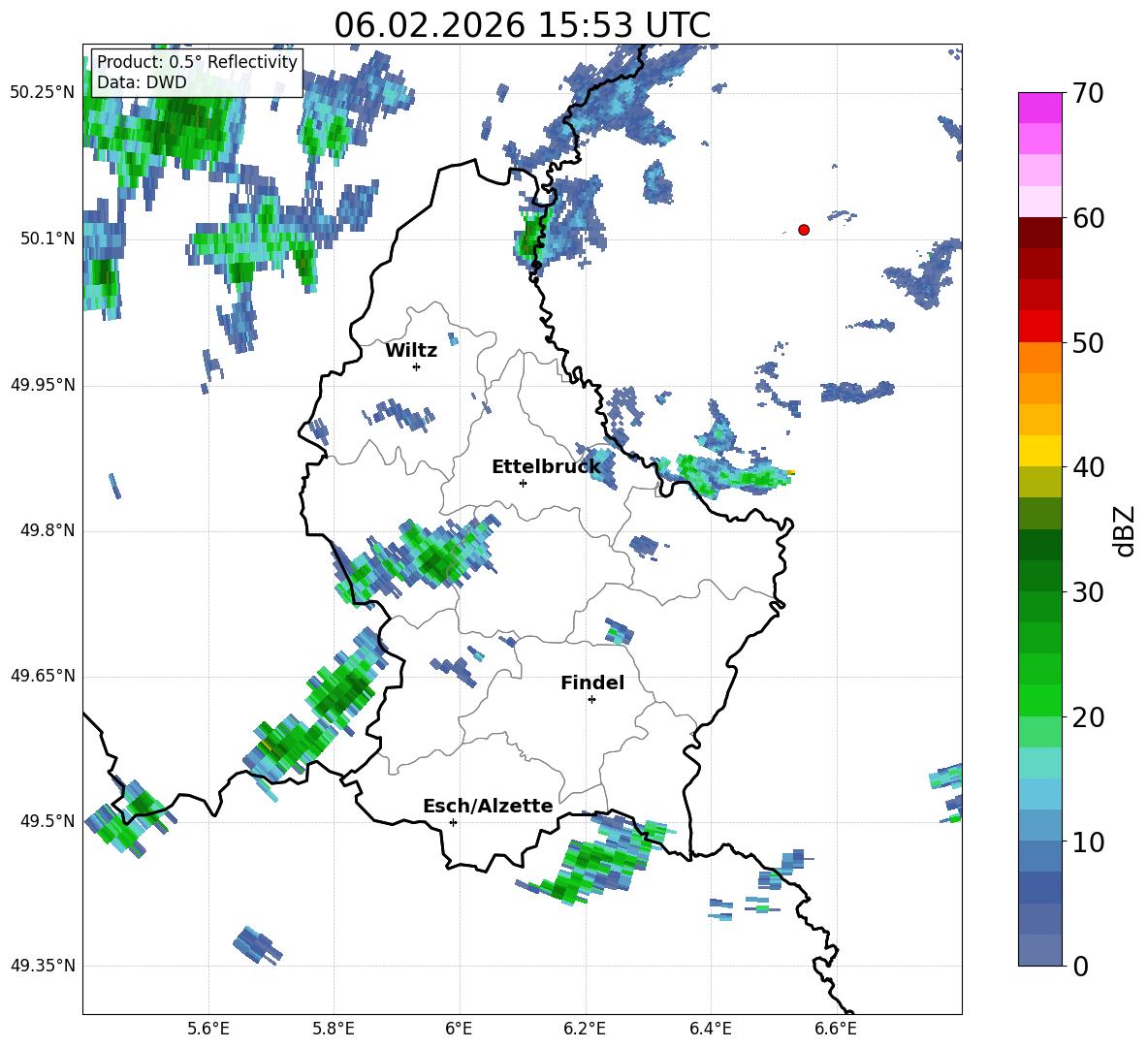Click the 49.35°N latitude label
1148x1048 pixels.
43,966
